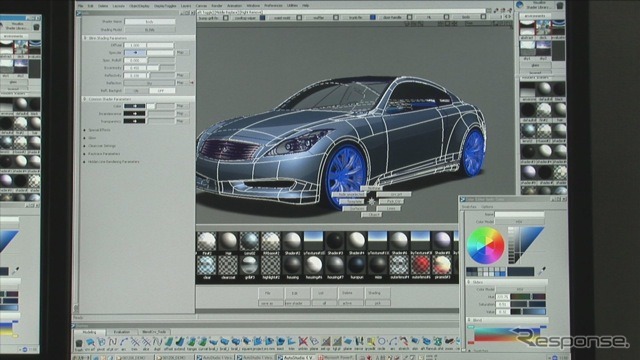
Task: Collapse the Blinn Shading Parameters section
Action: point(85,38)
